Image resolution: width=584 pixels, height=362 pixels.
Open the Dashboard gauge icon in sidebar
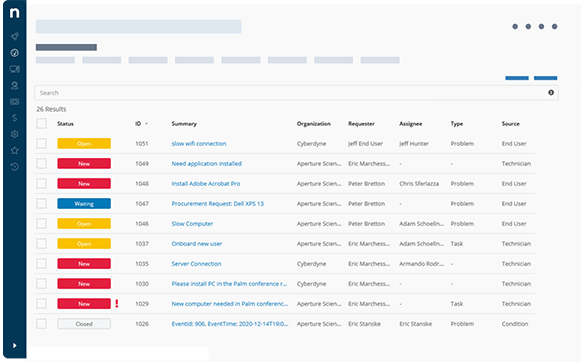pyautogui.click(x=15, y=53)
